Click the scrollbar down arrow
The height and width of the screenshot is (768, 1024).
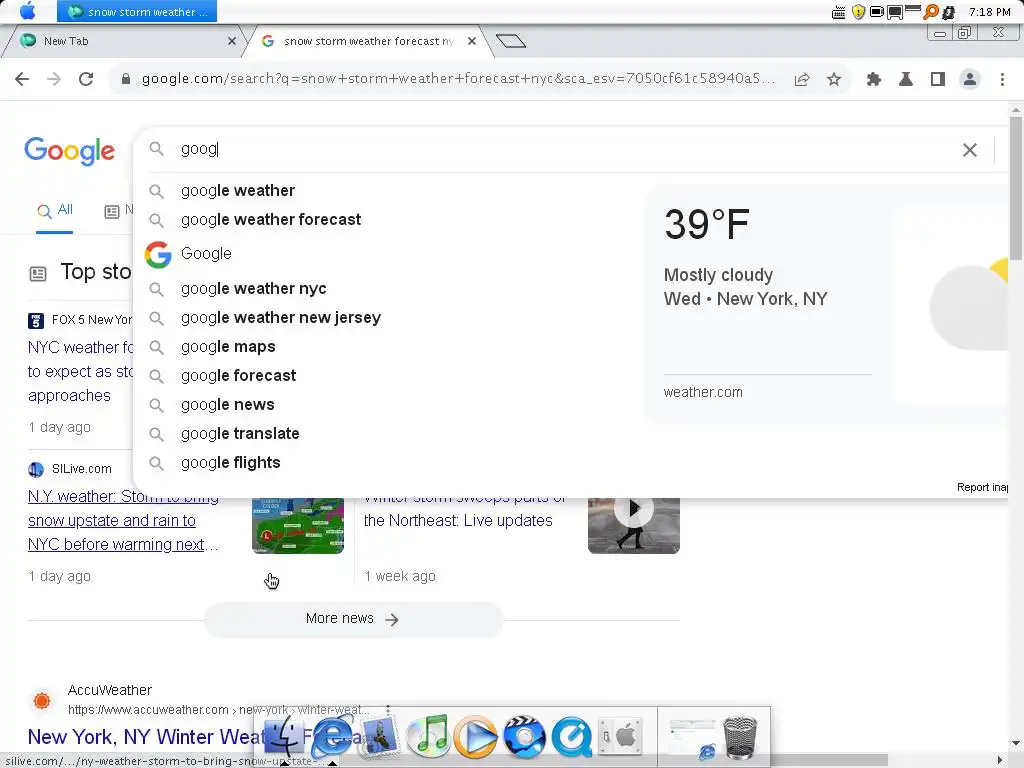click(x=1016, y=744)
